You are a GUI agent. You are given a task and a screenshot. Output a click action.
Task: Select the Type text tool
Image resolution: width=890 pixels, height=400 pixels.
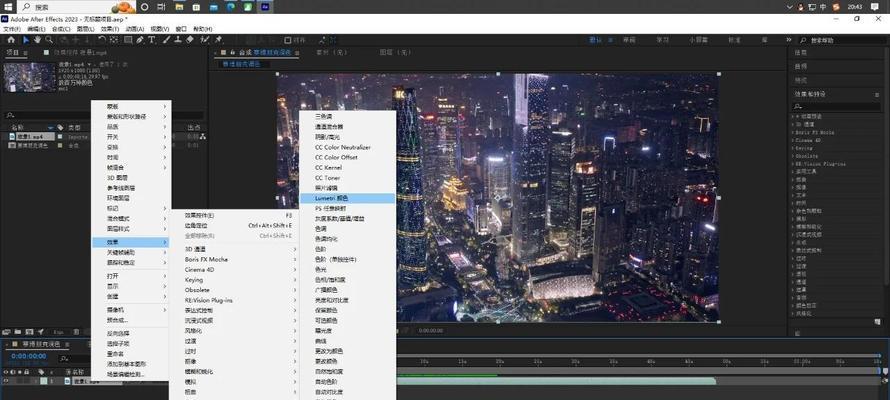152,40
